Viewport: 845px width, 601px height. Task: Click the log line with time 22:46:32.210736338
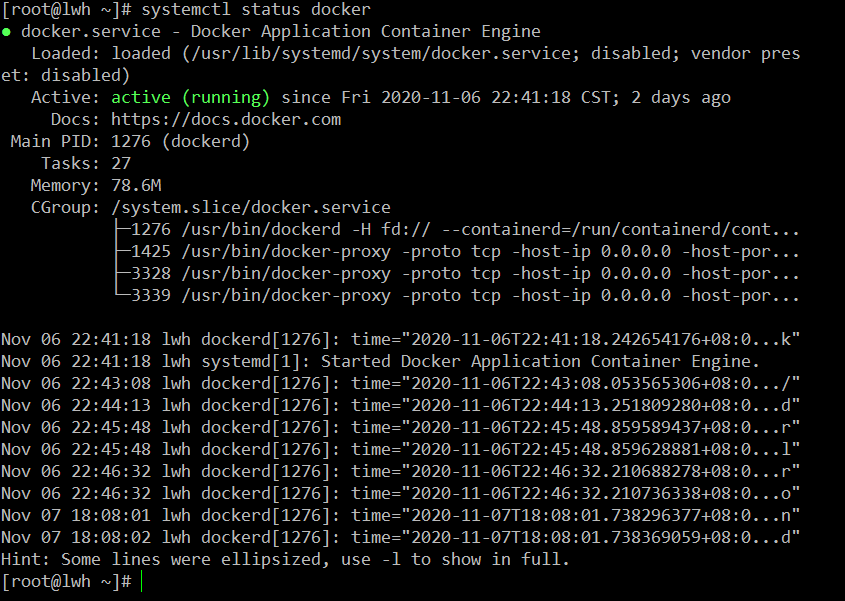pos(400,493)
